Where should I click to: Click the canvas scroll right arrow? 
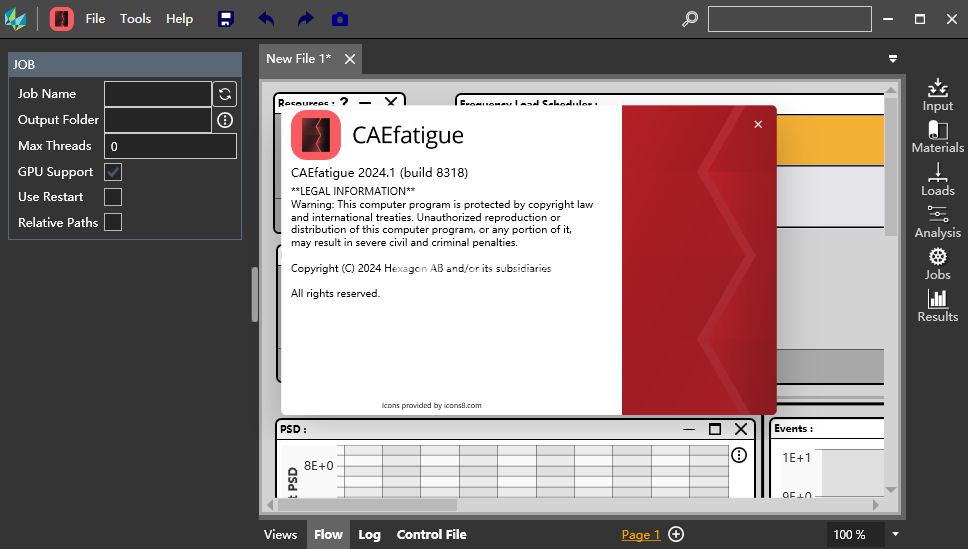point(876,505)
